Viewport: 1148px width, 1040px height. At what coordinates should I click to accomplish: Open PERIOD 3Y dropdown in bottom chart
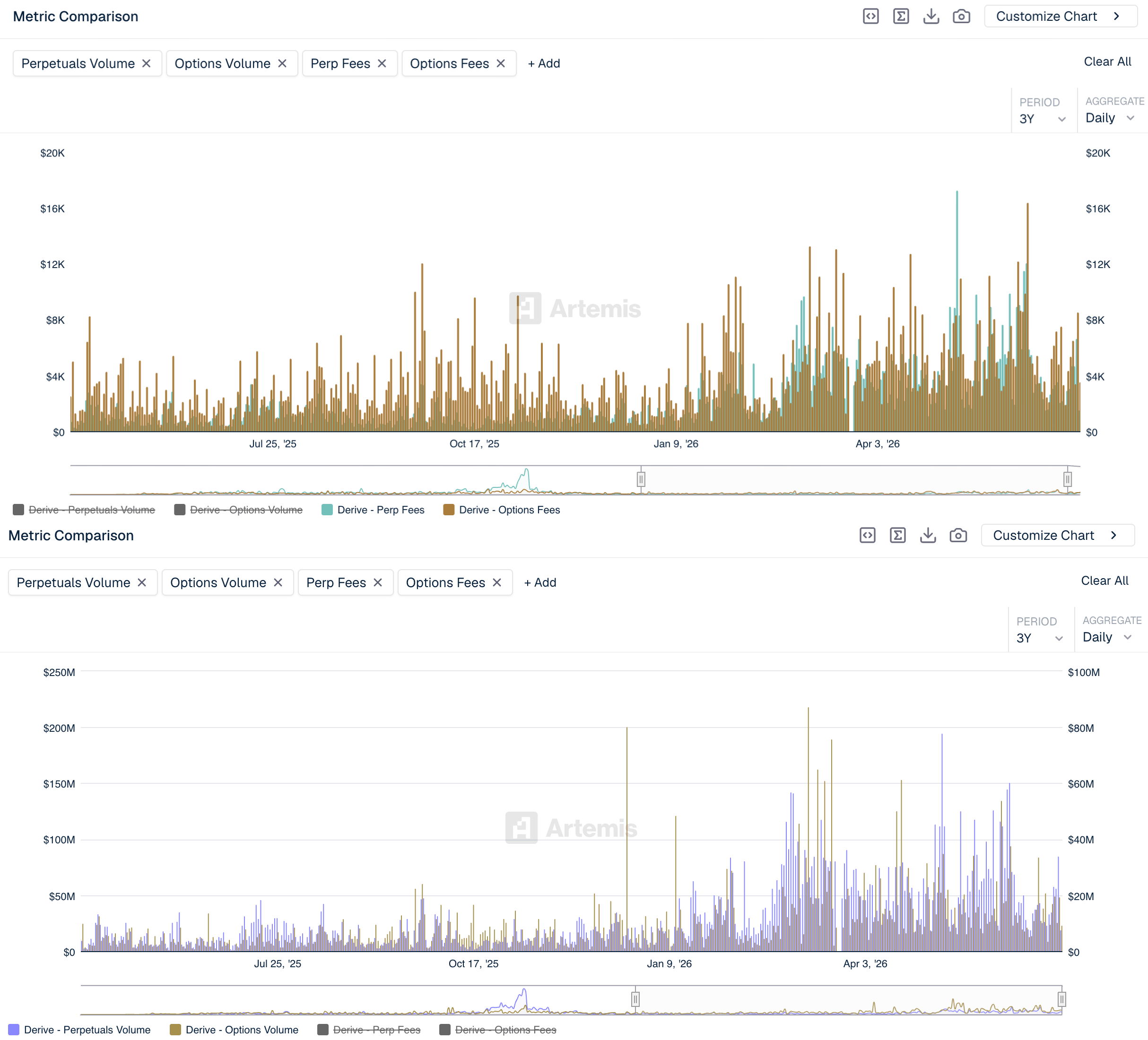[x=1039, y=638]
